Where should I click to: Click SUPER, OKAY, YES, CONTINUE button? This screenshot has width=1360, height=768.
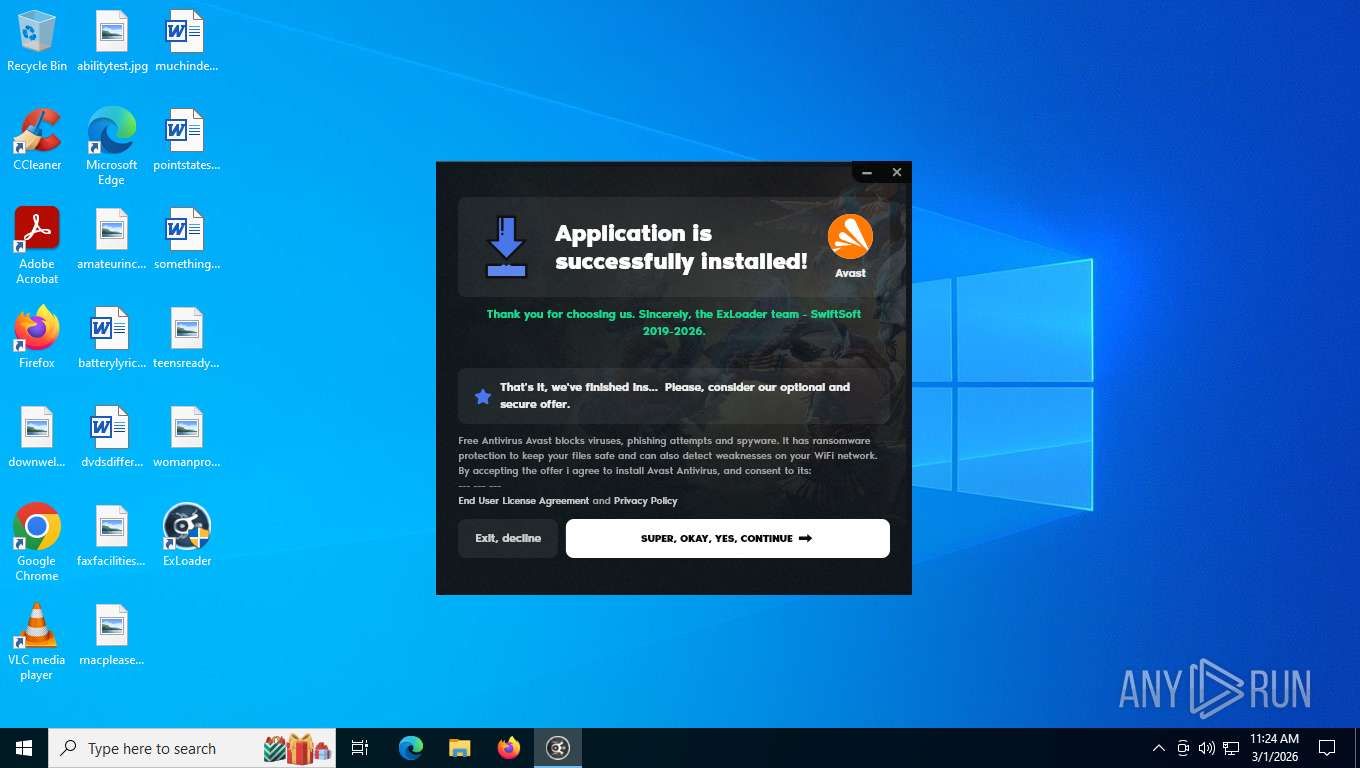click(727, 538)
